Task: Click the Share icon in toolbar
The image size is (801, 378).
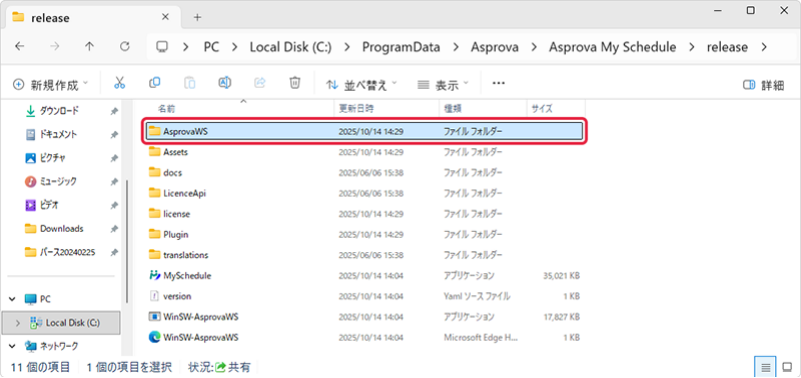Action: click(x=260, y=83)
